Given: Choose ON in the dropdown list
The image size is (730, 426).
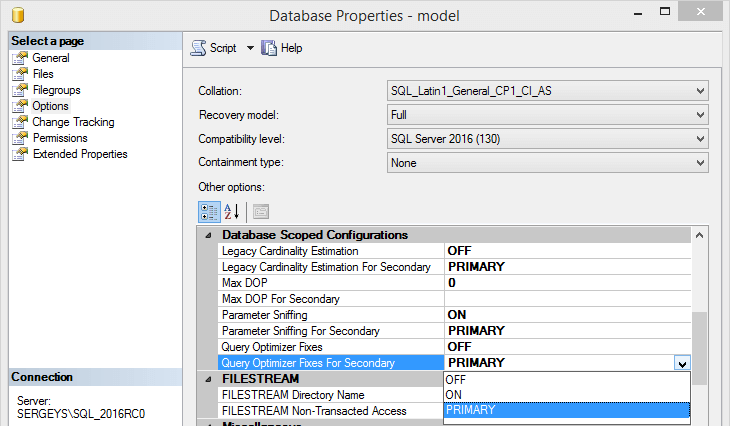Looking at the screenshot, I should point(567,395).
